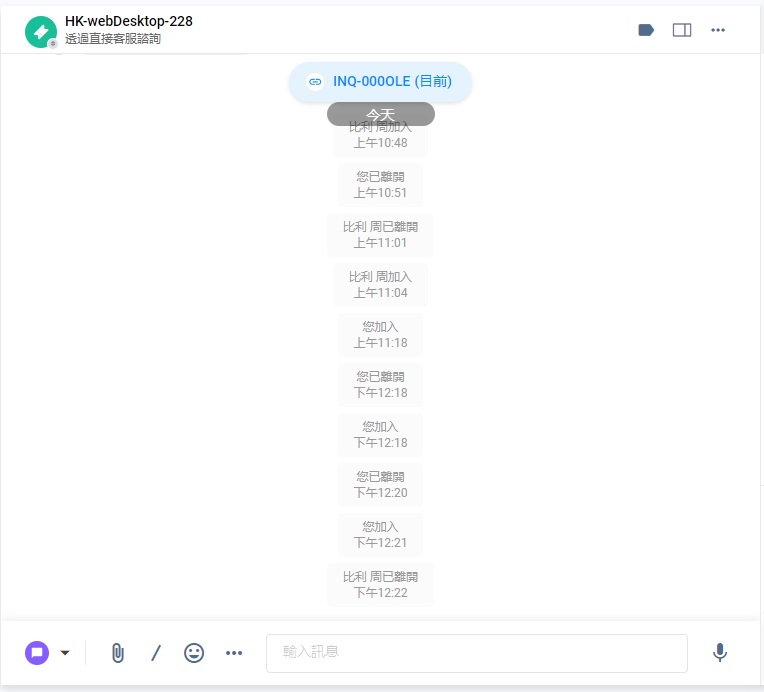Click the HK-webDesktop-228 conversation title
Viewport: 764px width, 692px height.
click(x=129, y=21)
